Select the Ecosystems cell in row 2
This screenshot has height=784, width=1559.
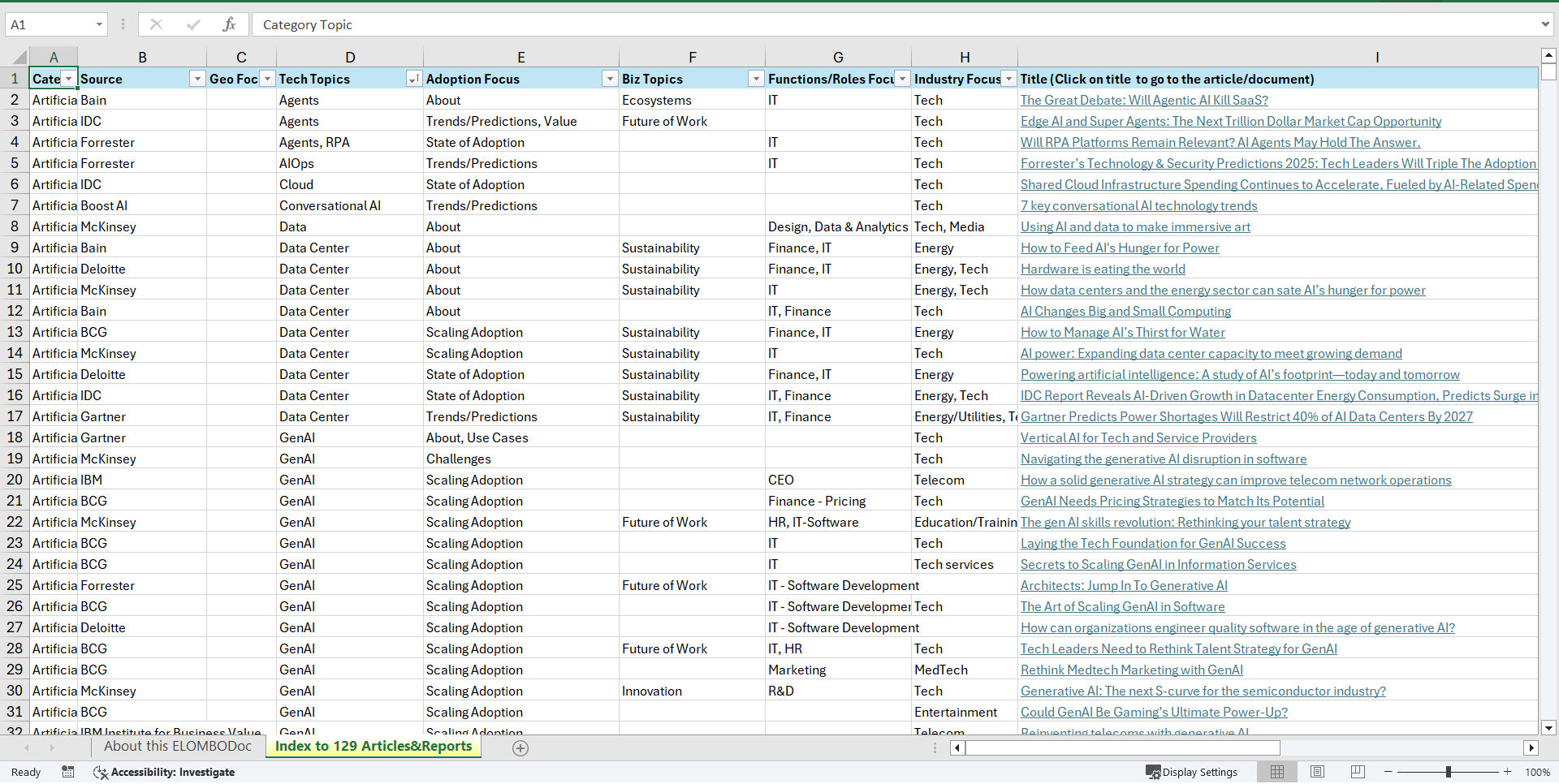[692, 100]
